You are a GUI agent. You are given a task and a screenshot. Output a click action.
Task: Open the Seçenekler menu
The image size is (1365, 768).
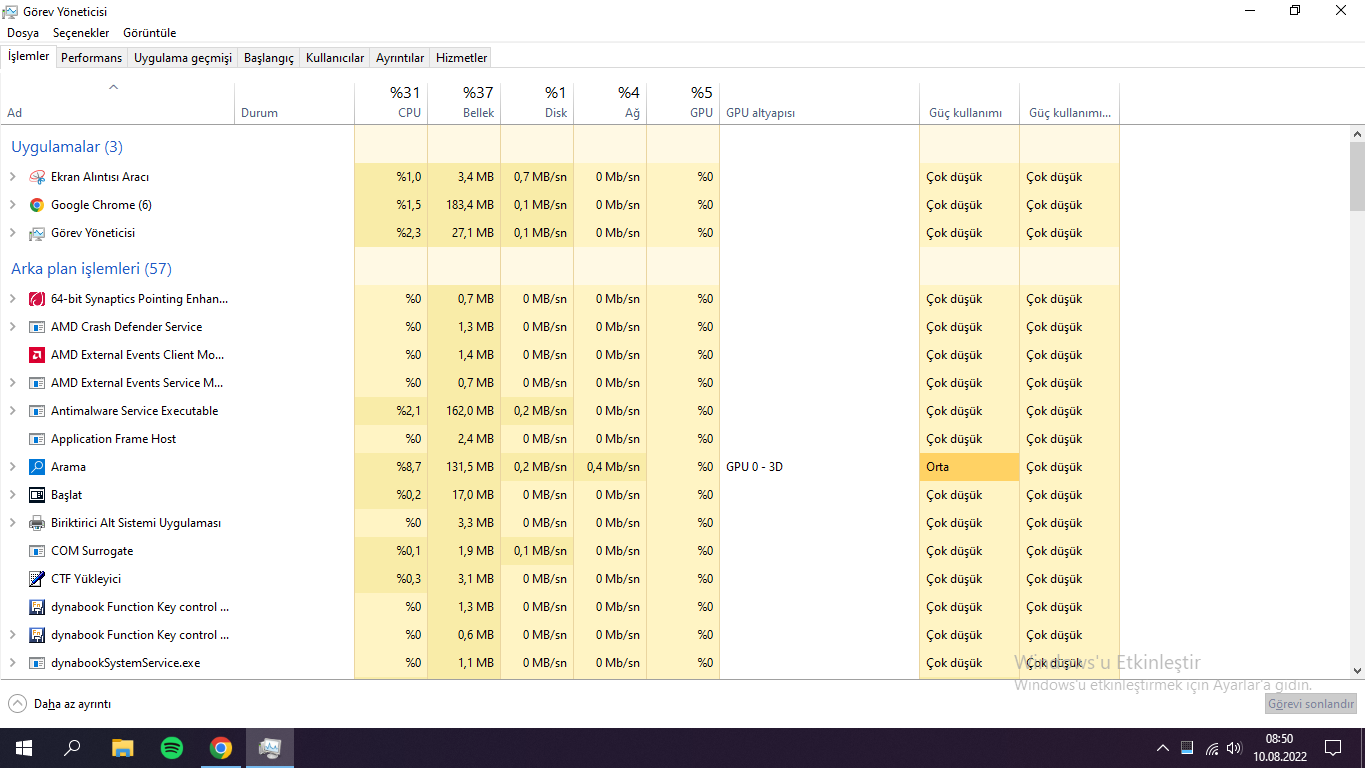click(x=81, y=33)
